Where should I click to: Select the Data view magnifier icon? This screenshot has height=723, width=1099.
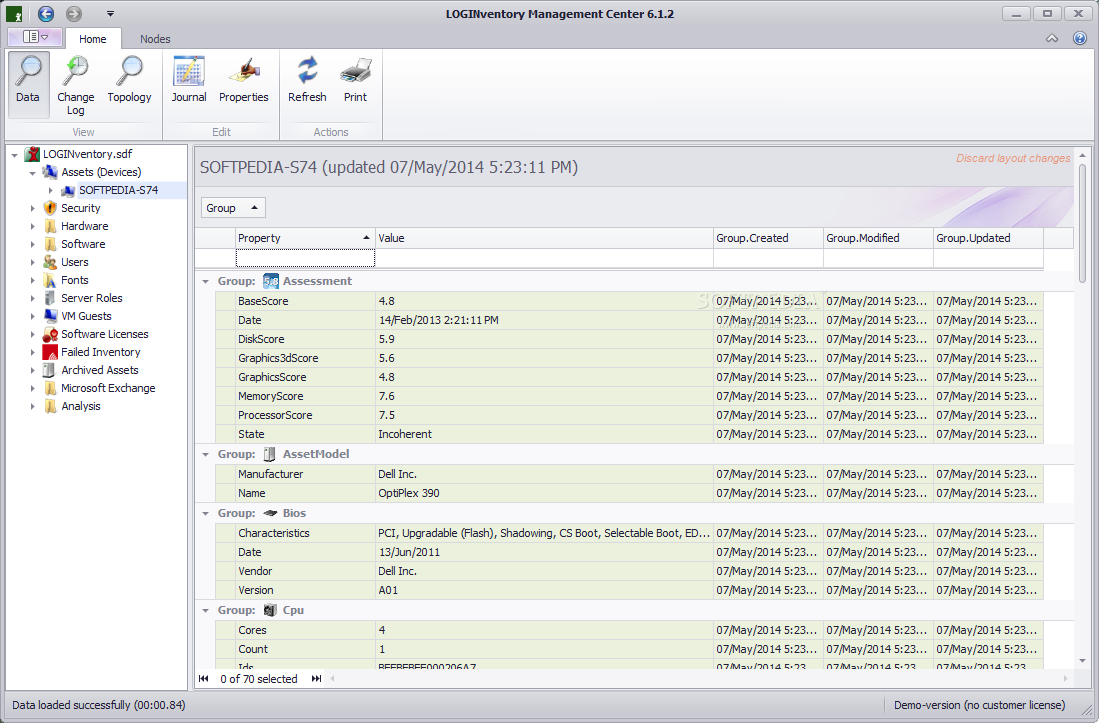pyautogui.click(x=28, y=71)
